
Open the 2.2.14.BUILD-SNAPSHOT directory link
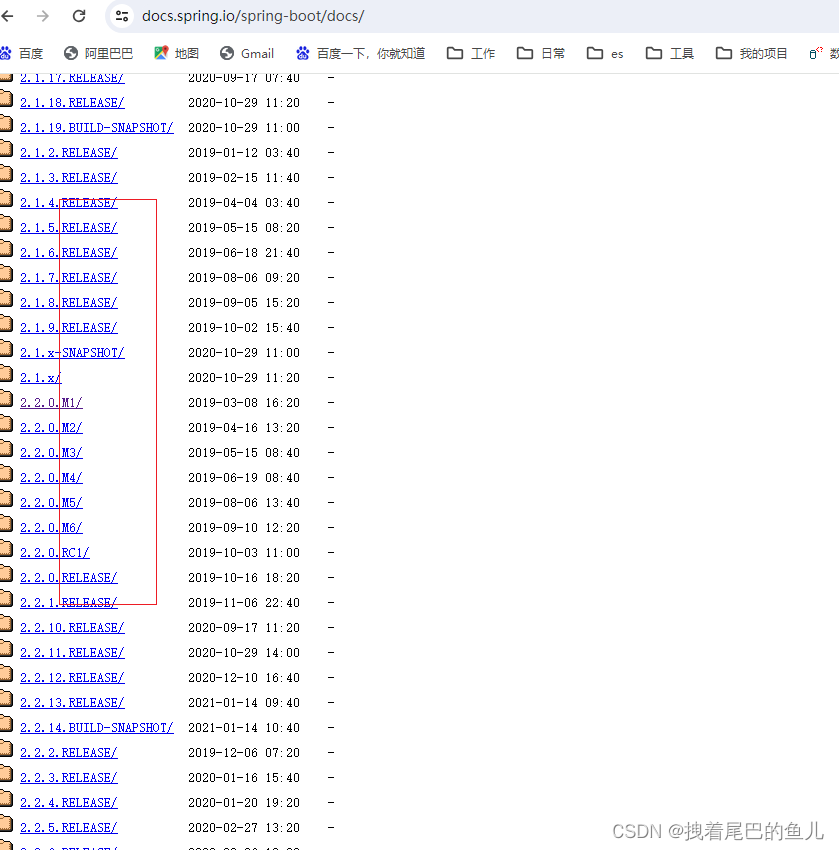click(x=96, y=727)
